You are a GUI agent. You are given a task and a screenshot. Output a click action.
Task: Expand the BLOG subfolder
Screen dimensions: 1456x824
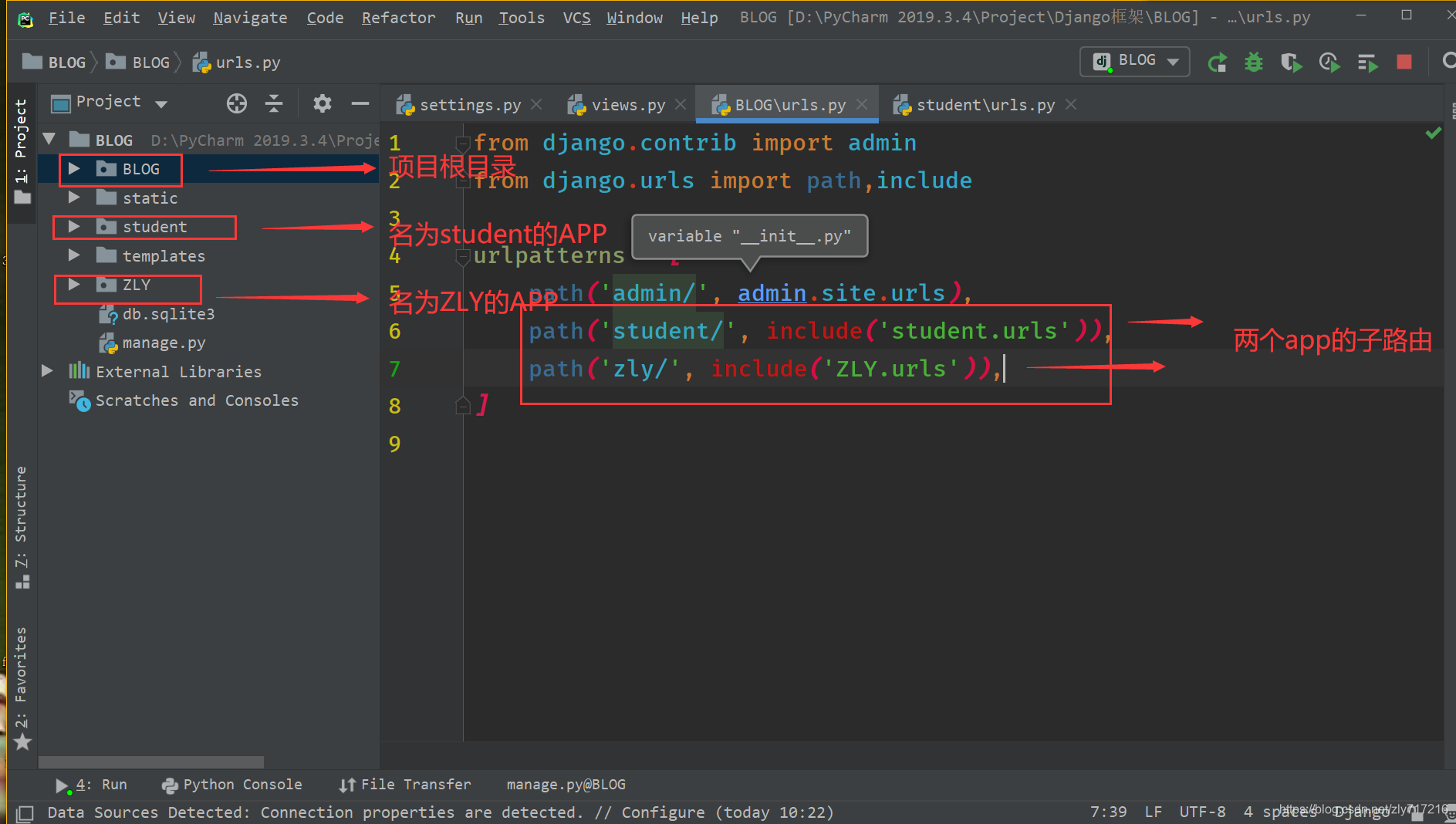[x=74, y=169]
